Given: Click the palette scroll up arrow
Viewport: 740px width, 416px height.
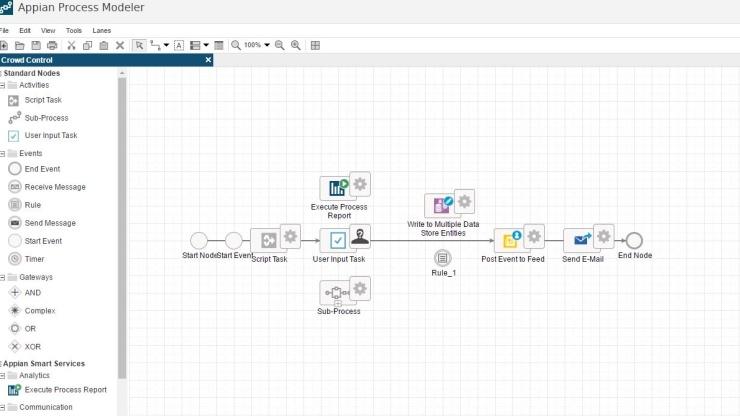Looking at the screenshot, I should (x=122, y=73).
